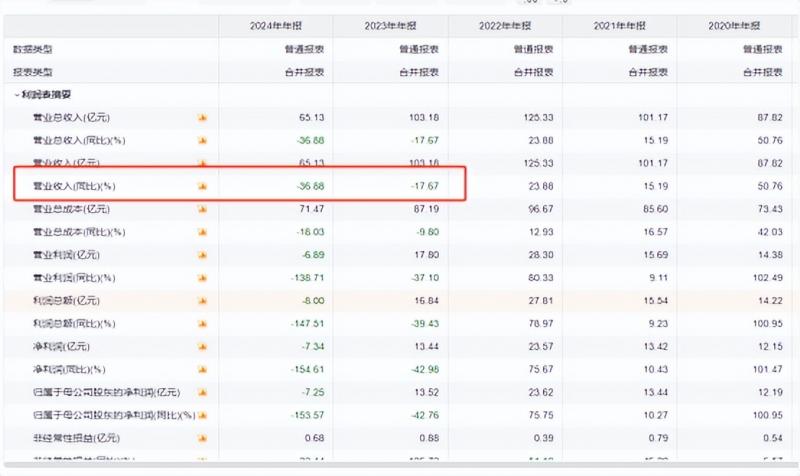Open chart icon for 净利润(同比)(%) row
Image resolution: width=800 pixels, height=476 pixels.
point(203,369)
